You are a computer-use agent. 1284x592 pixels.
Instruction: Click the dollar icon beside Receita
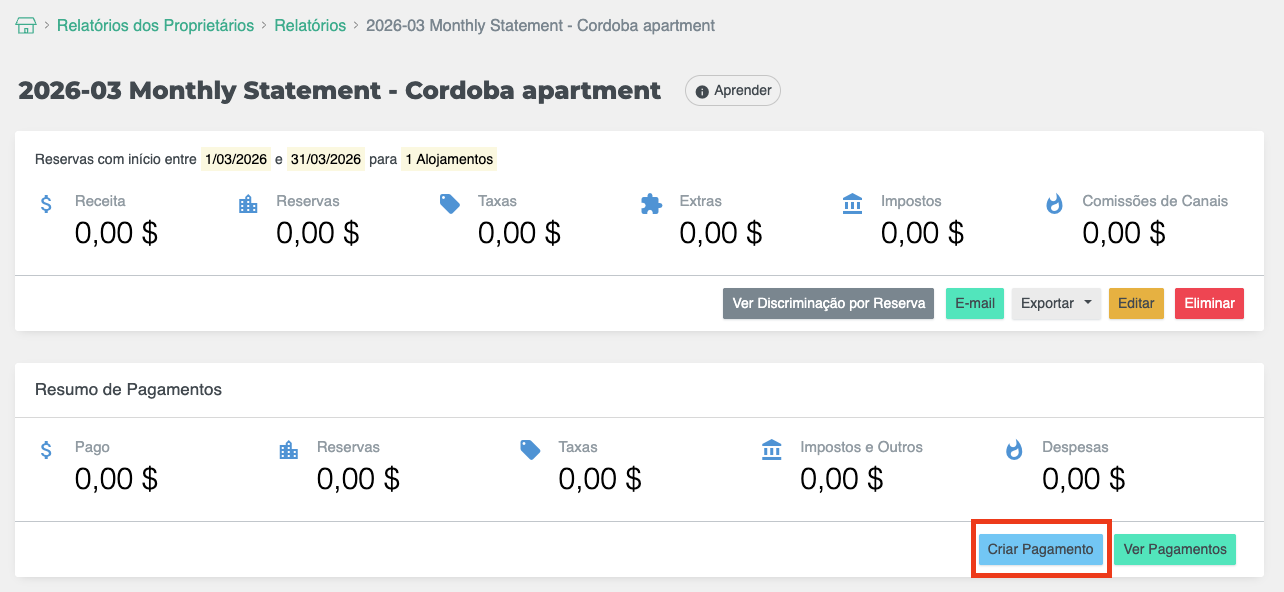[46, 204]
